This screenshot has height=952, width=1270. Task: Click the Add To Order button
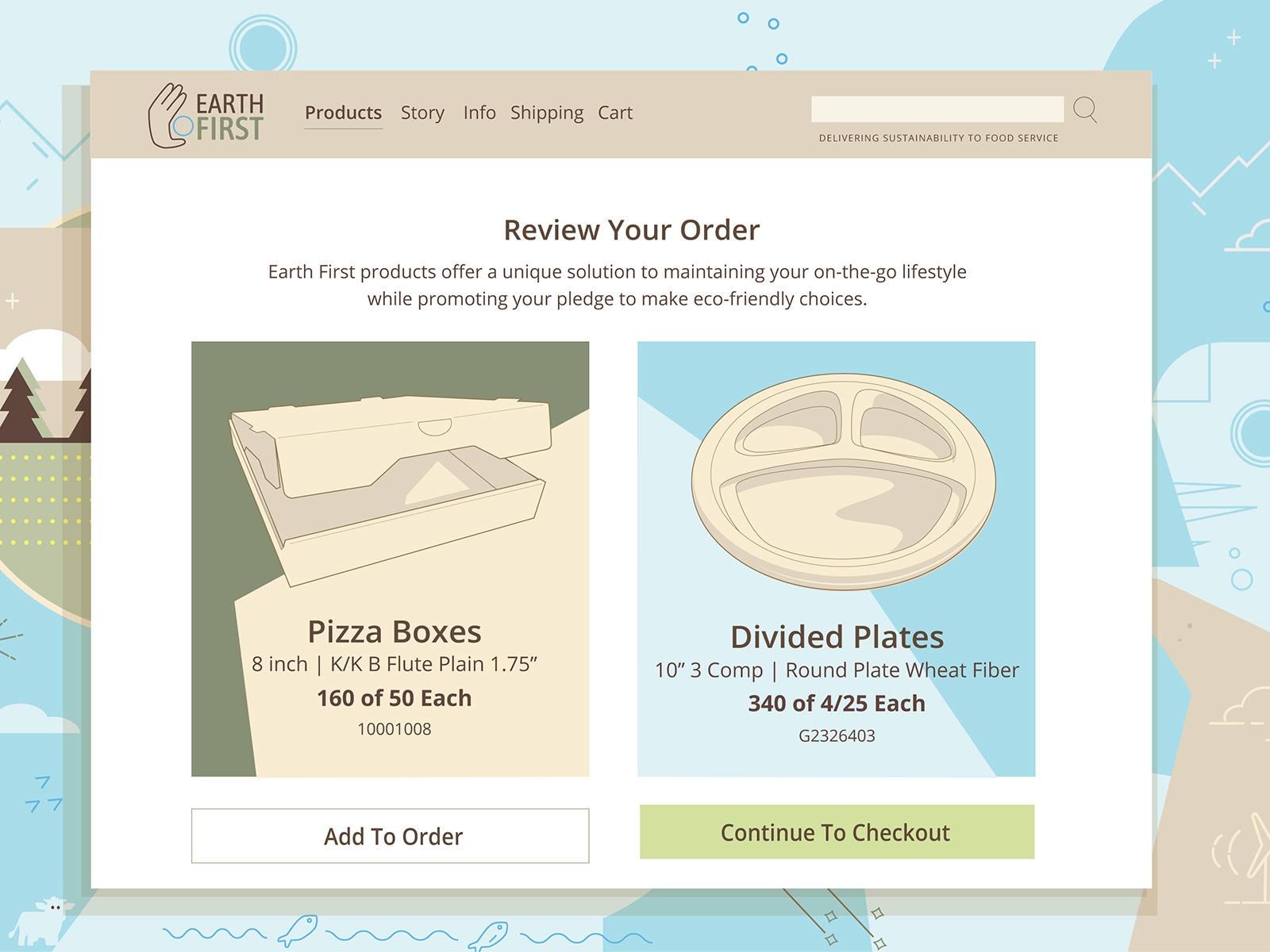pos(391,836)
